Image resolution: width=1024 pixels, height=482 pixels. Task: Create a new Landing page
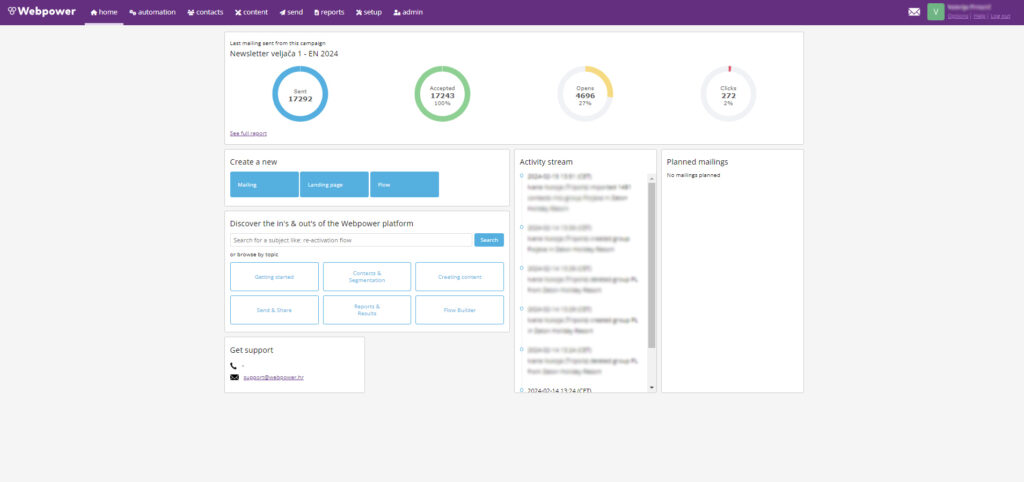[x=334, y=184]
